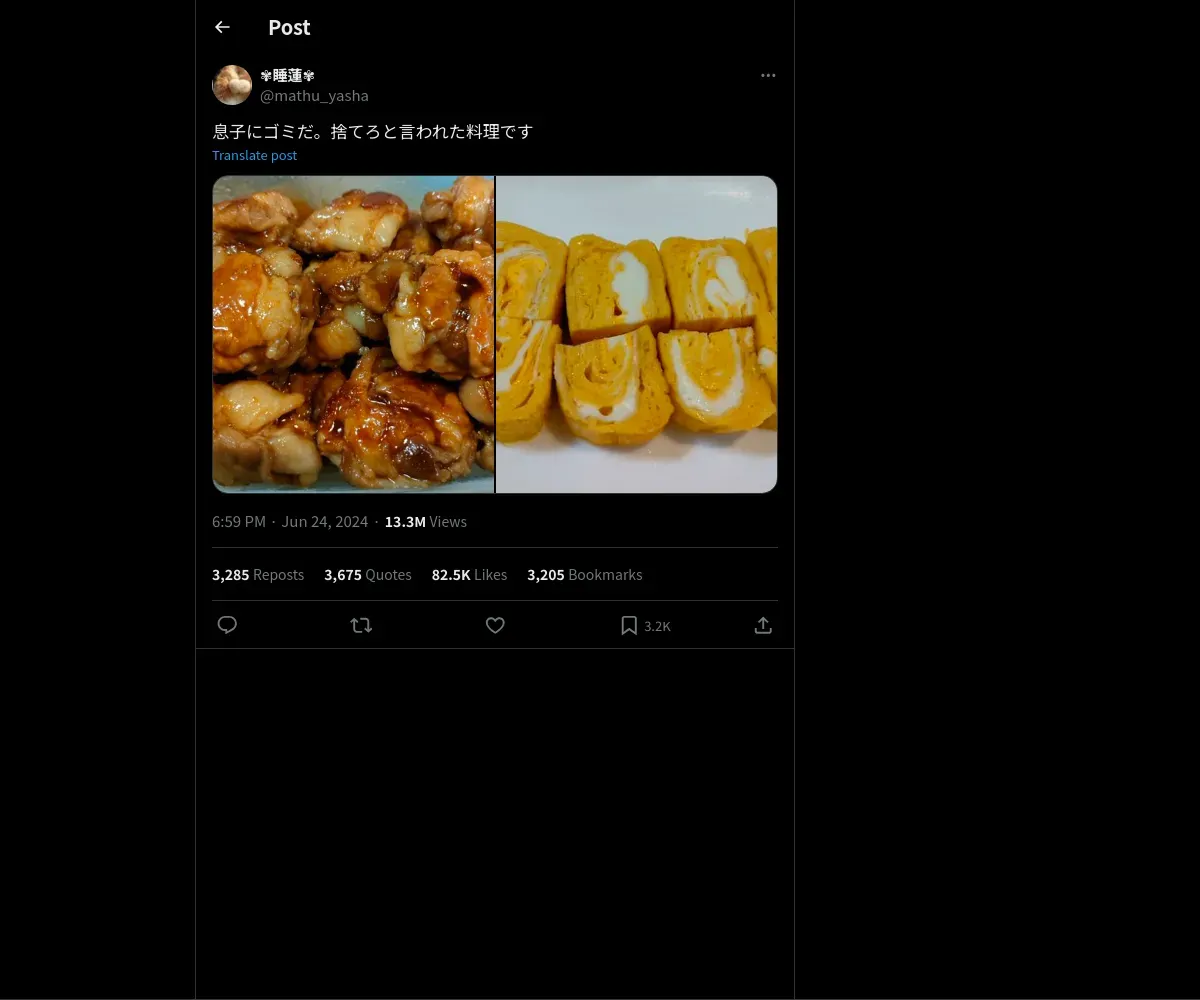Click the 睡蓮 display name

[x=287, y=75]
